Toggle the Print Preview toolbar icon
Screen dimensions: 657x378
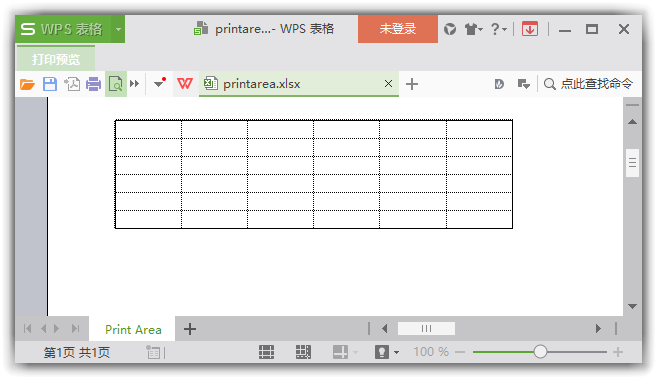pyautogui.click(x=116, y=84)
